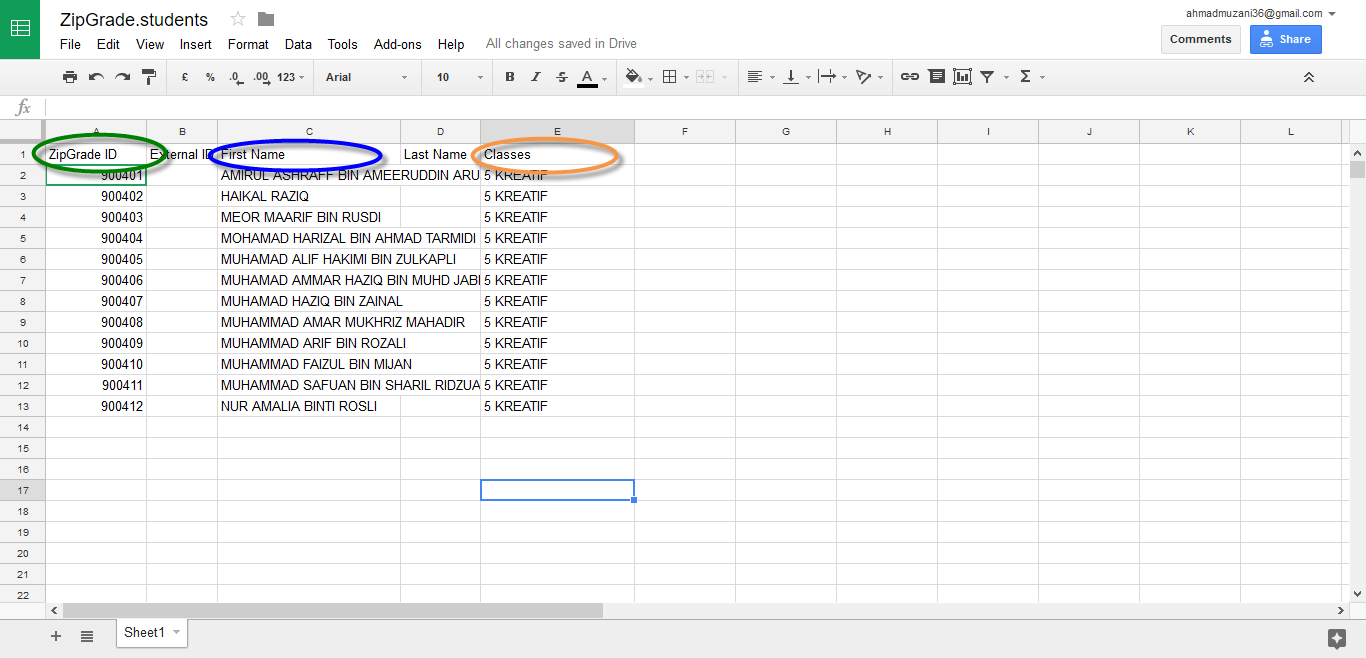Open the File menu
Screen dimensions: 1366x658
coord(70,44)
